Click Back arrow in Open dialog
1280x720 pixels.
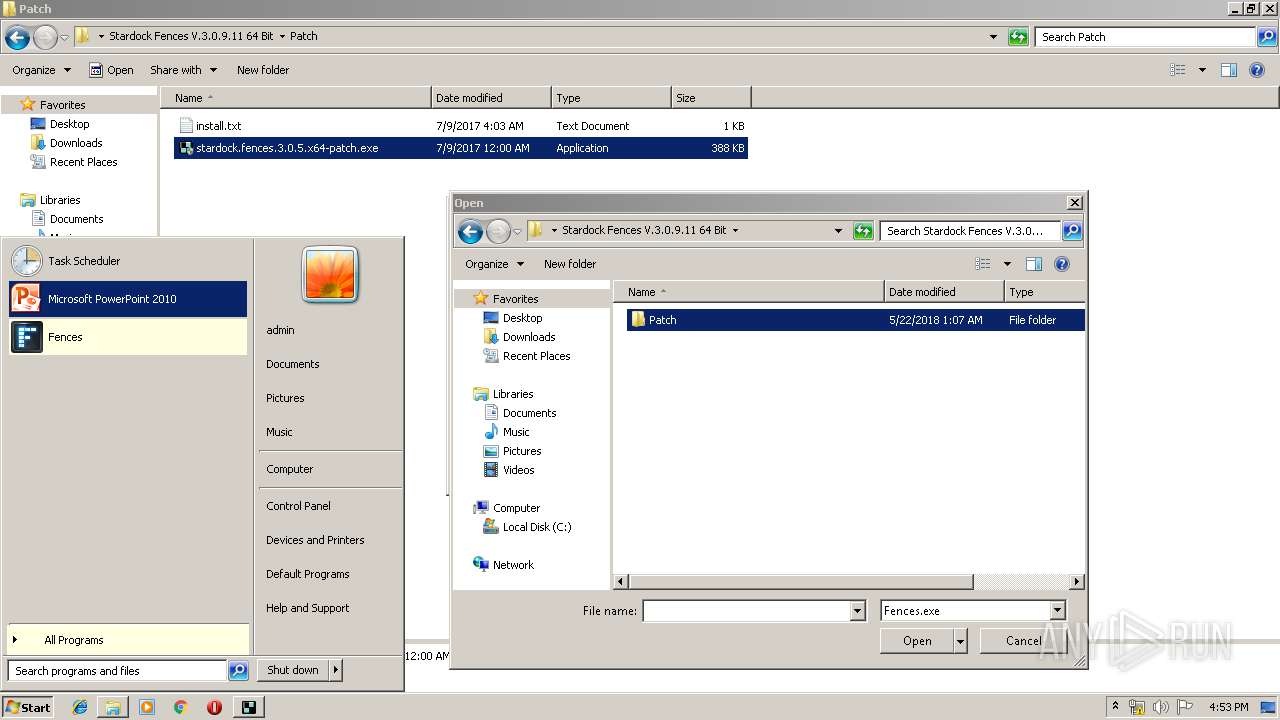pos(470,232)
